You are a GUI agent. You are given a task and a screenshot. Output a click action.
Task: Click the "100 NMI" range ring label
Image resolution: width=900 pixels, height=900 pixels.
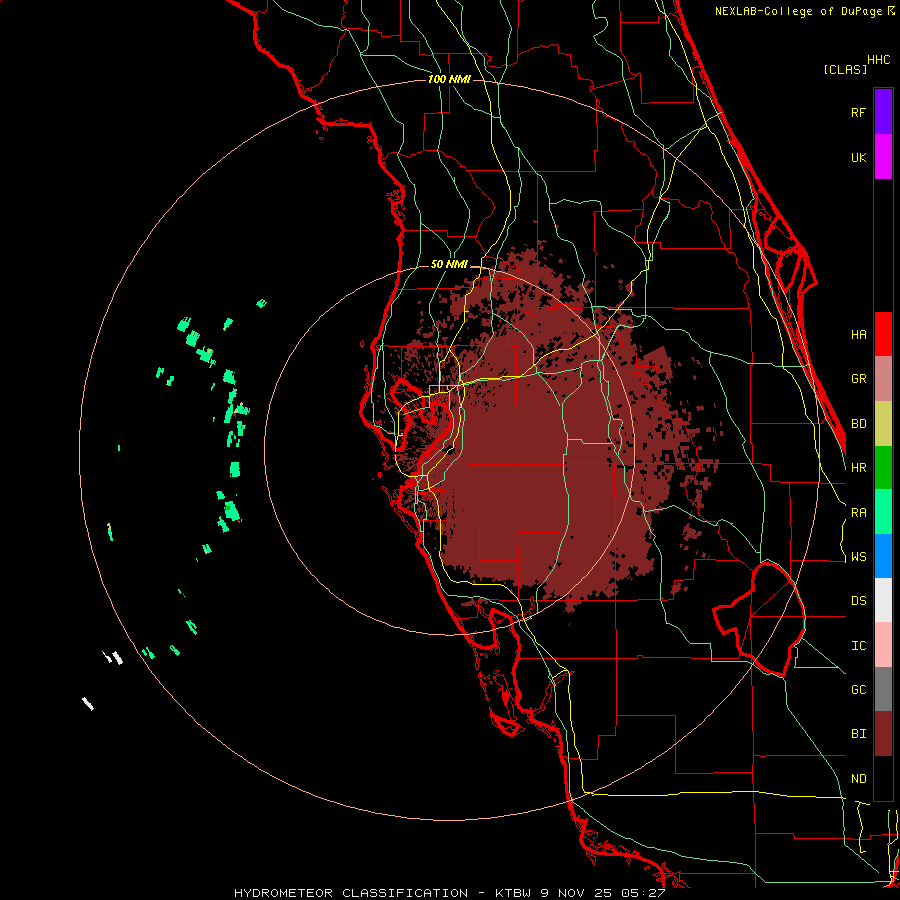(449, 79)
